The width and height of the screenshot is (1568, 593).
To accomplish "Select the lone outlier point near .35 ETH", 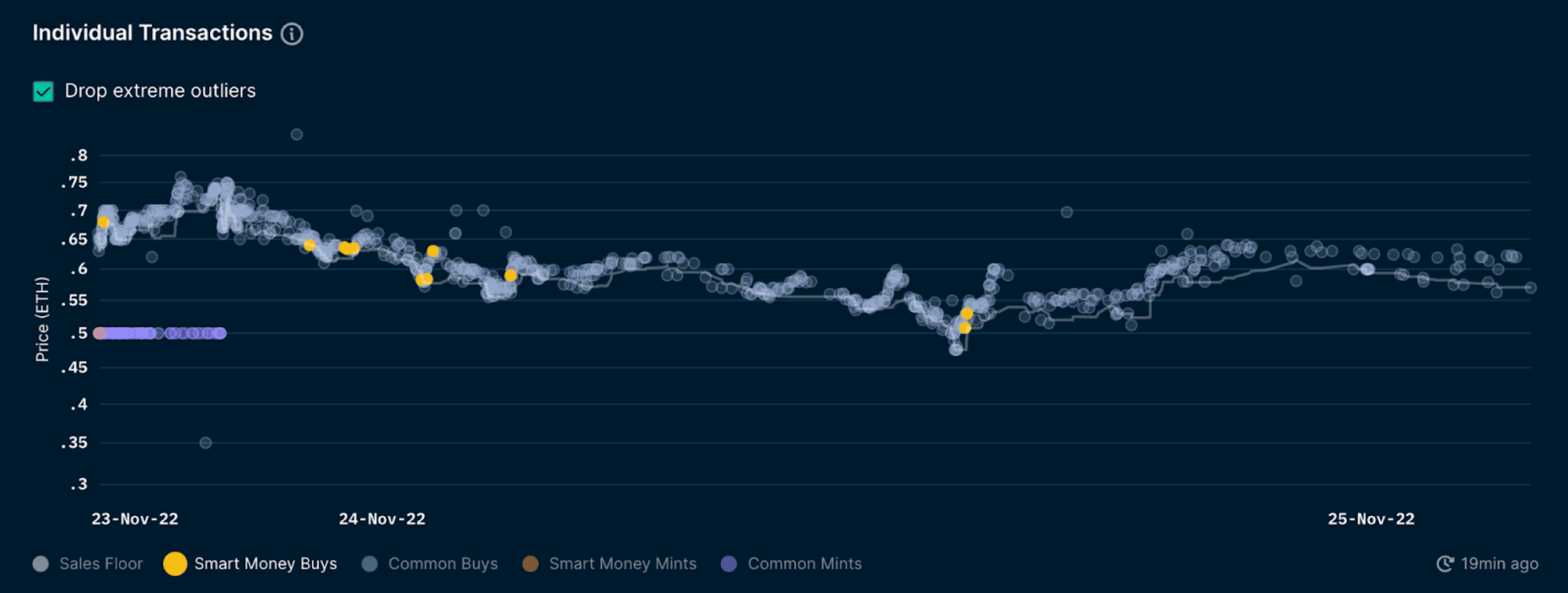I will 205,443.
